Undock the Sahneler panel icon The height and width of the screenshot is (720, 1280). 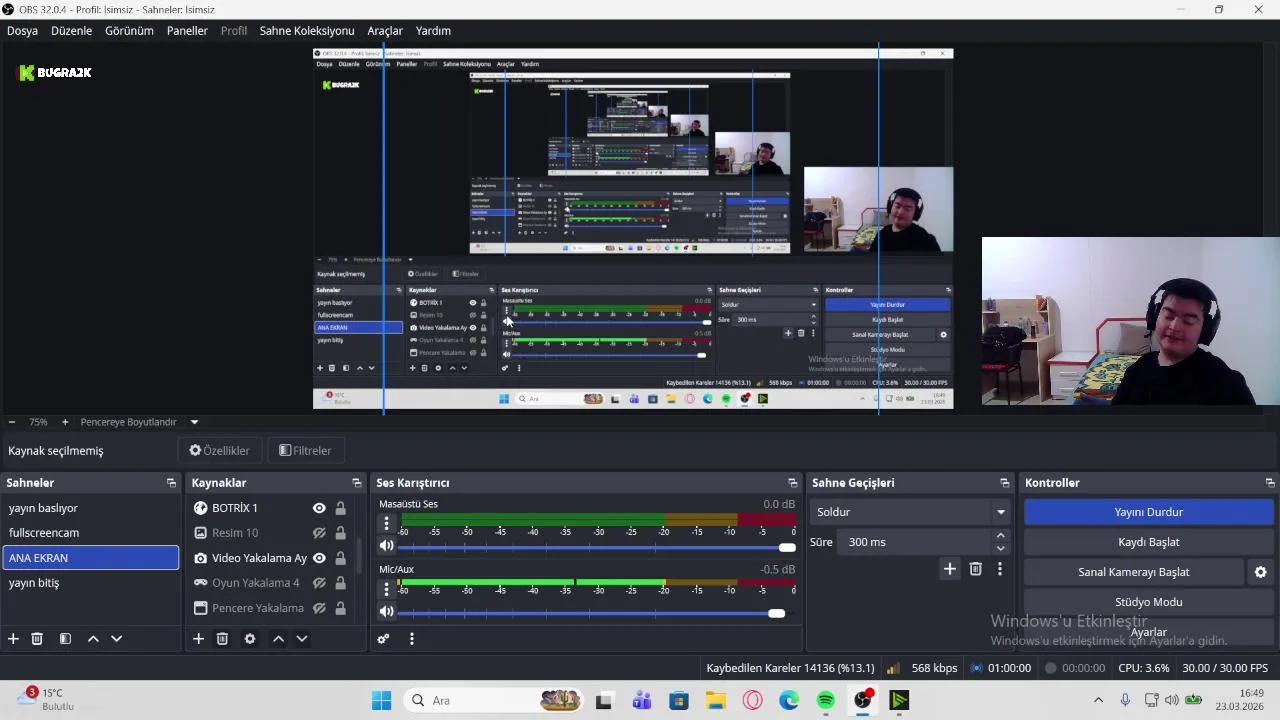[x=171, y=483]
